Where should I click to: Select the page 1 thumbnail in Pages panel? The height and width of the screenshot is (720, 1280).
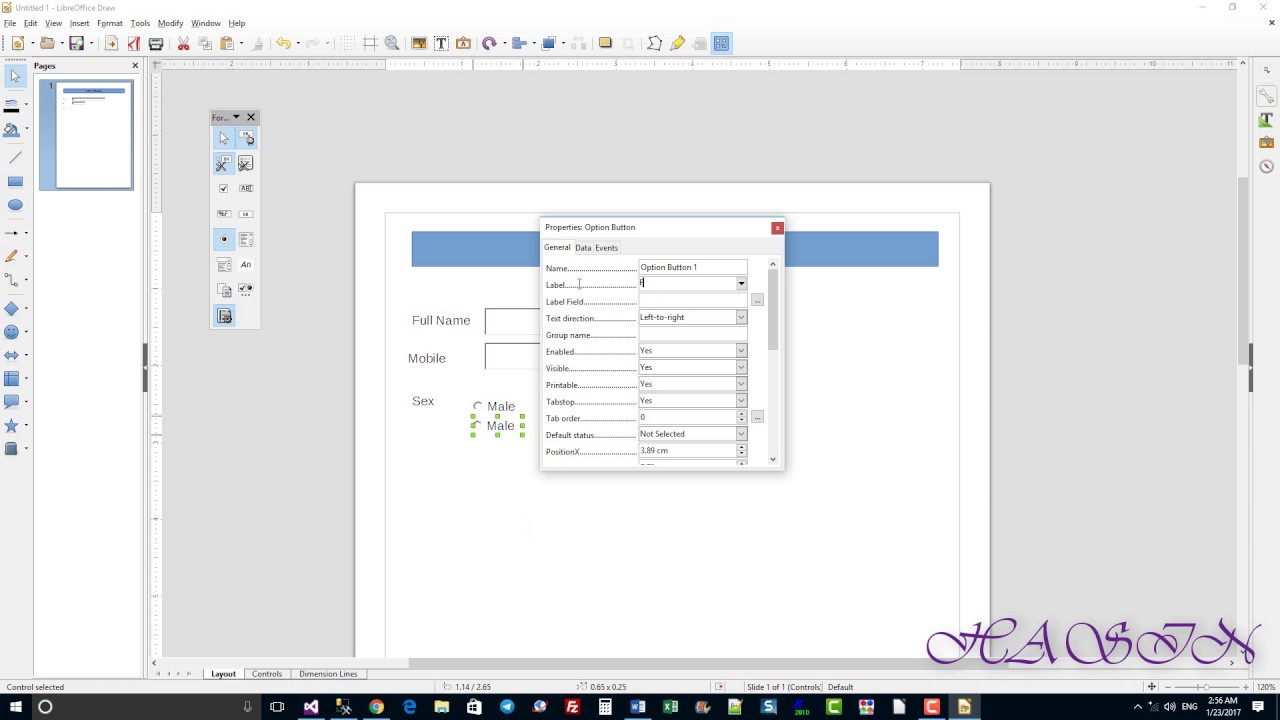click(x=94, y=135)
